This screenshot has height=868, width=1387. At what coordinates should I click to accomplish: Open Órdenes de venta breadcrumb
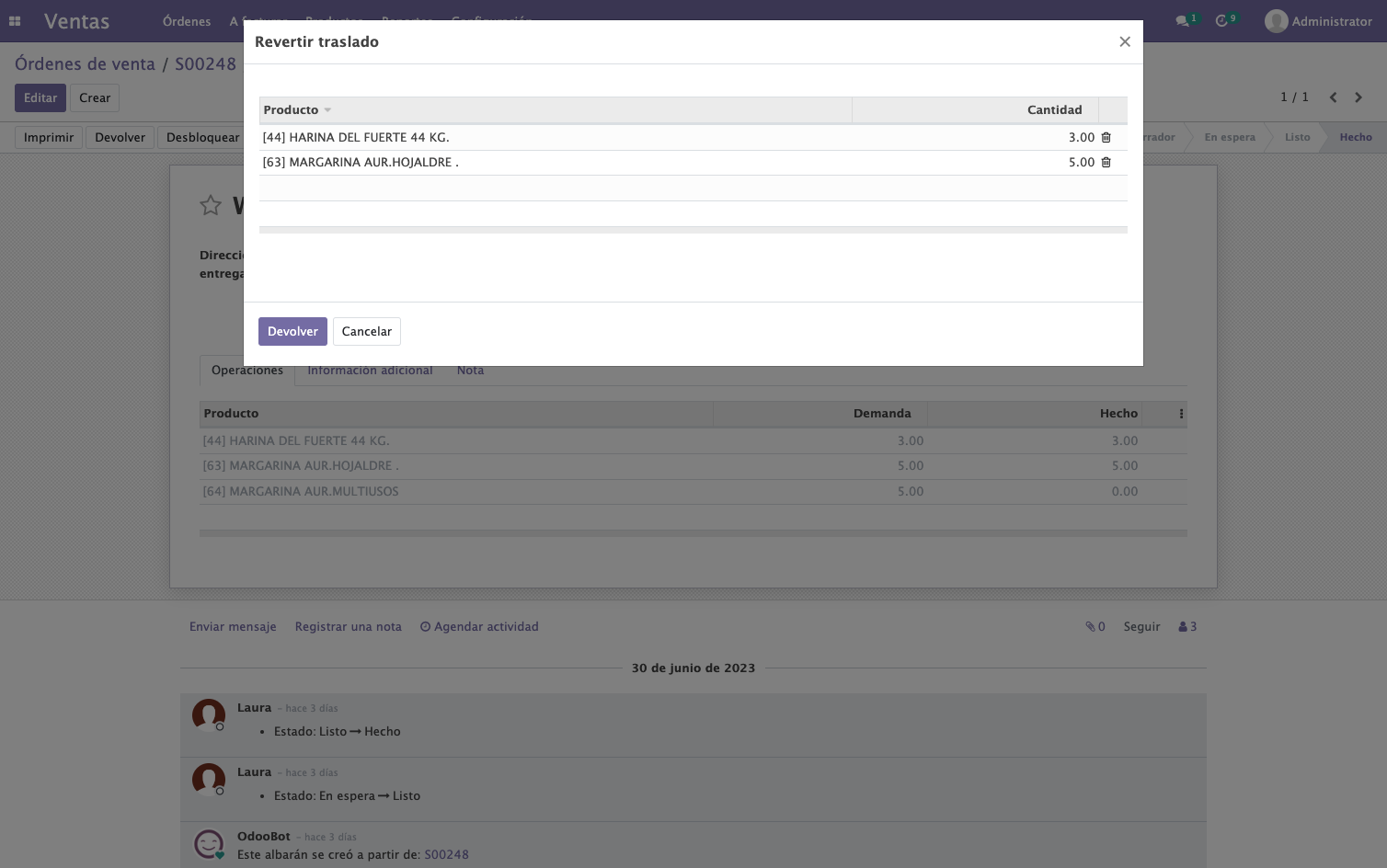tap(85, 63)
